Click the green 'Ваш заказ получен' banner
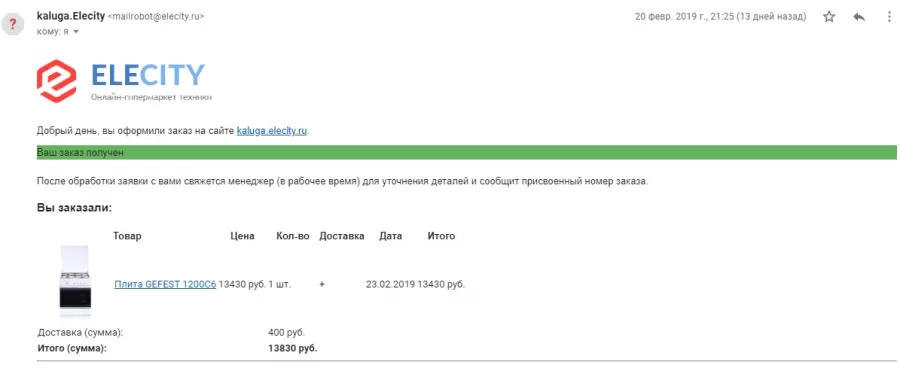The width and height of the screenshot is (900, 374). coord(467,153)
